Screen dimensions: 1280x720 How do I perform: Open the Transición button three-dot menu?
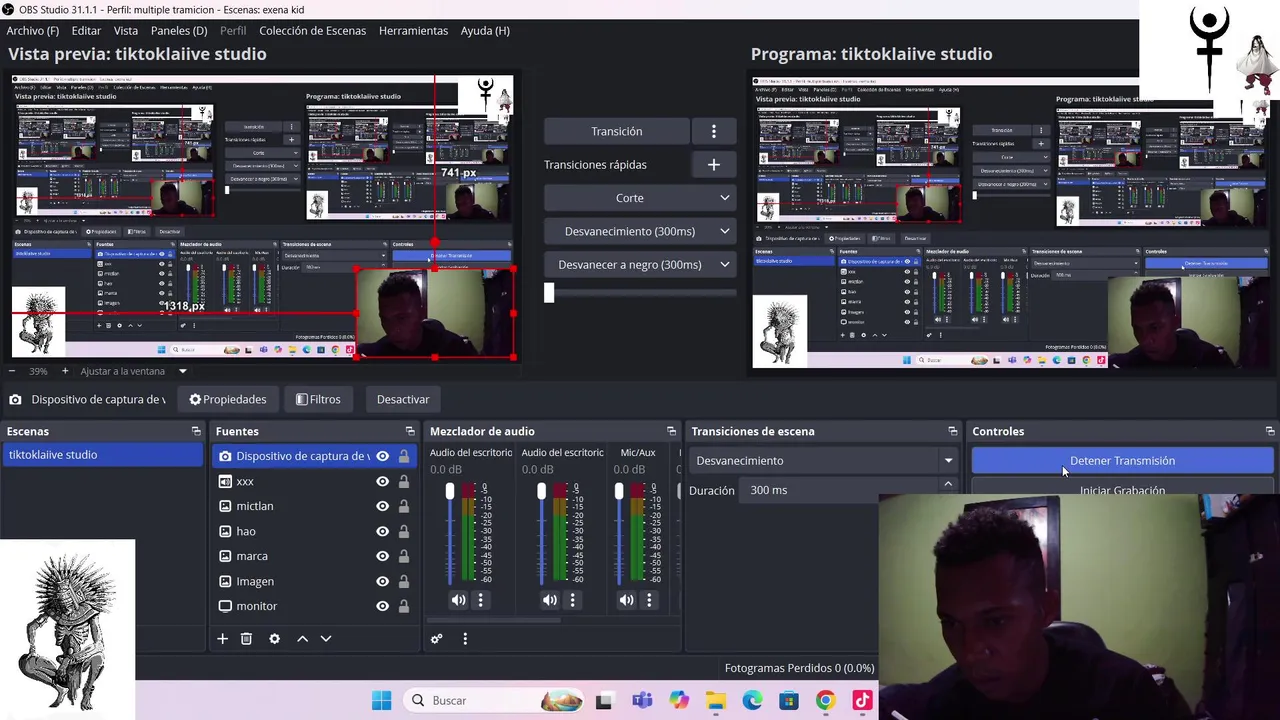(x=713, y=131)
